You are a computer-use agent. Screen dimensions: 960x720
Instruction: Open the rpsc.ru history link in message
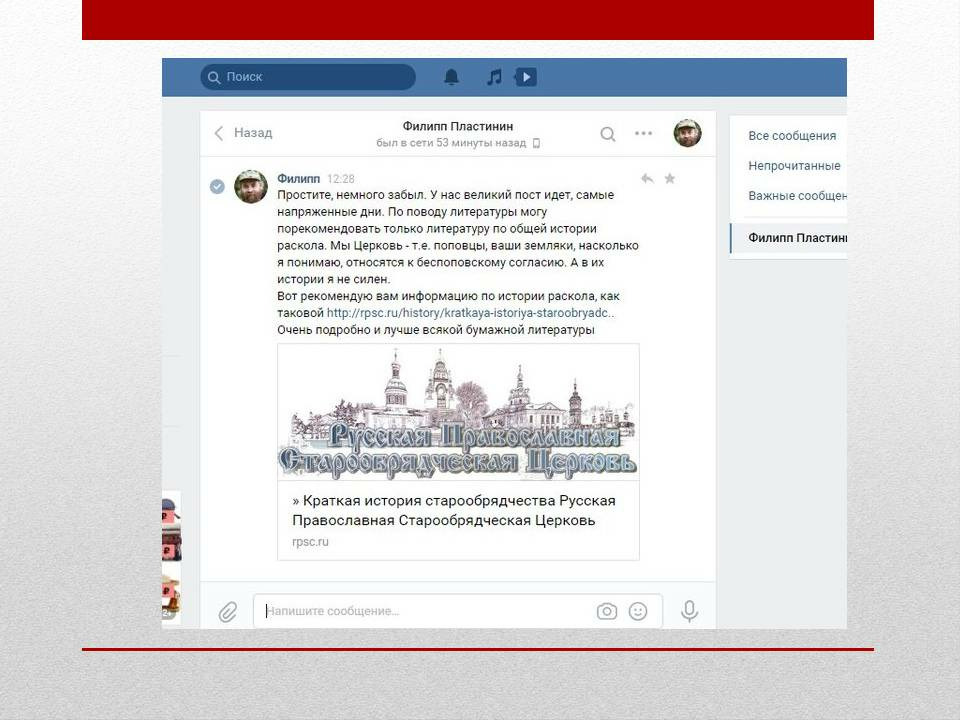470,313
